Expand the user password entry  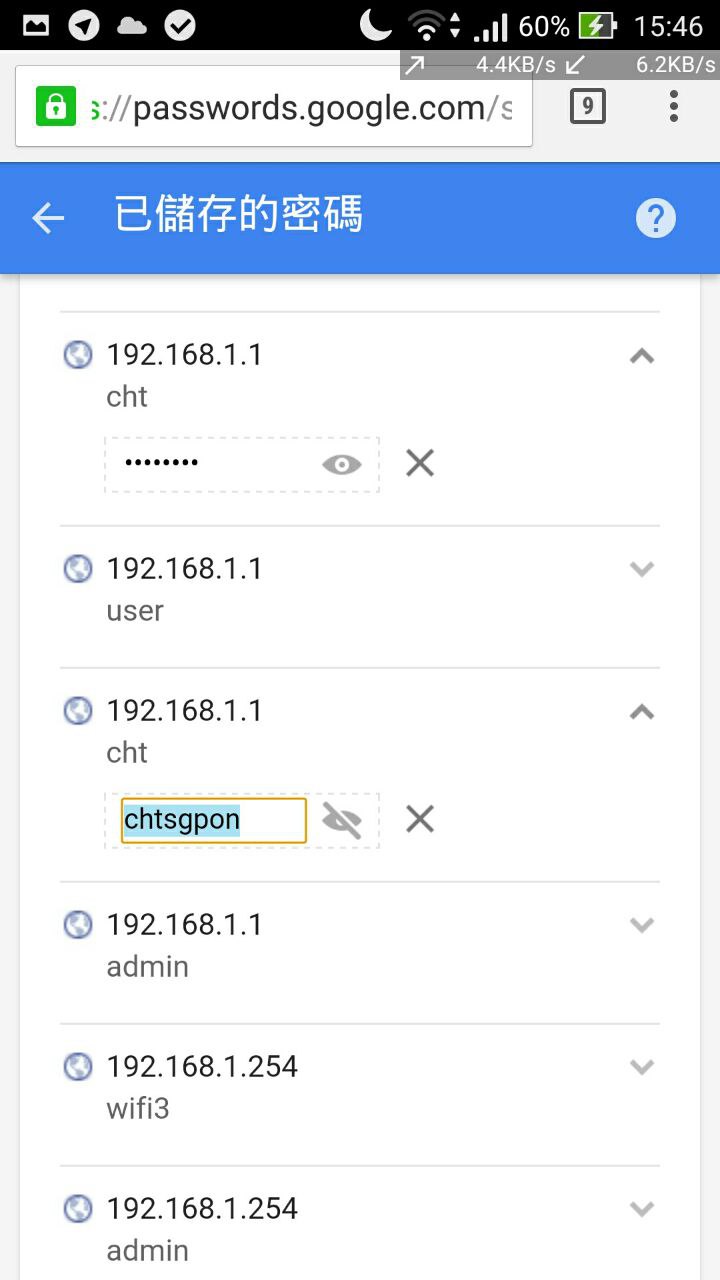pos(642,569)
